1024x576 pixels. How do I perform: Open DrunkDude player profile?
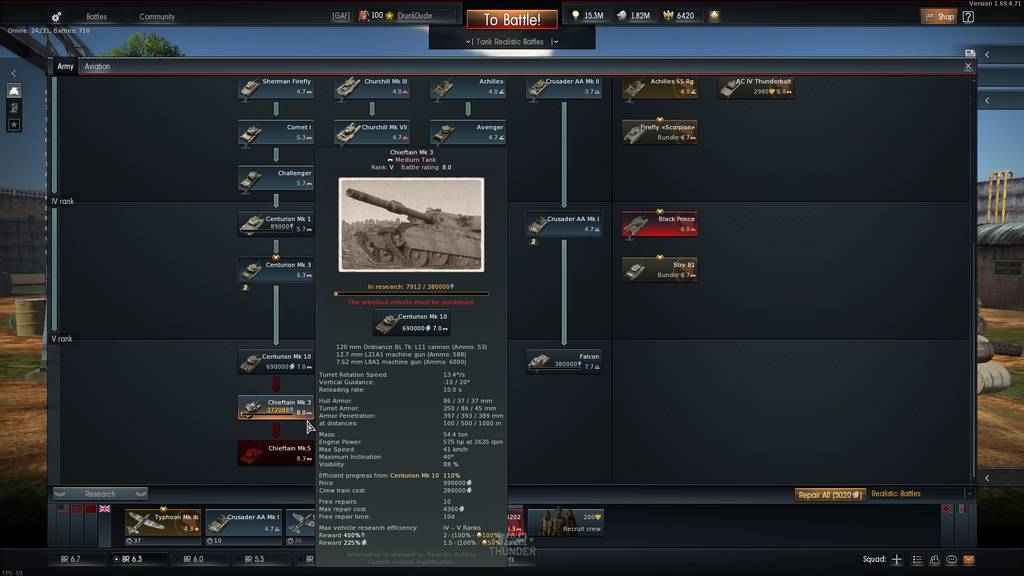(x=415, y=16)
